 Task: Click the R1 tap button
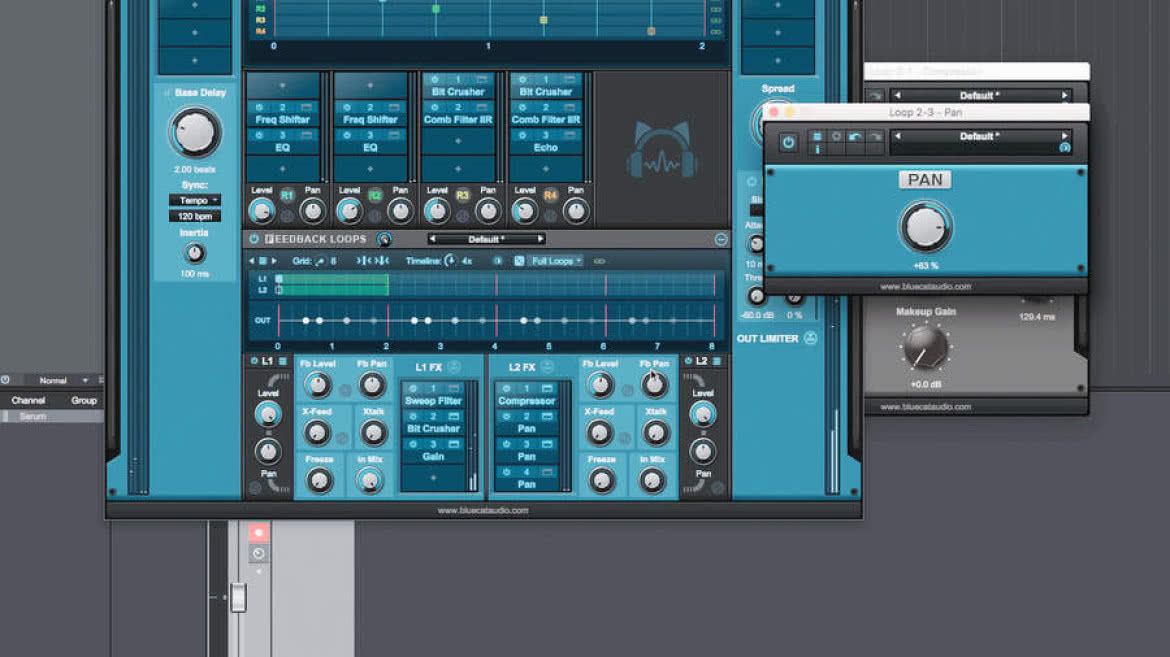point(287,196)
